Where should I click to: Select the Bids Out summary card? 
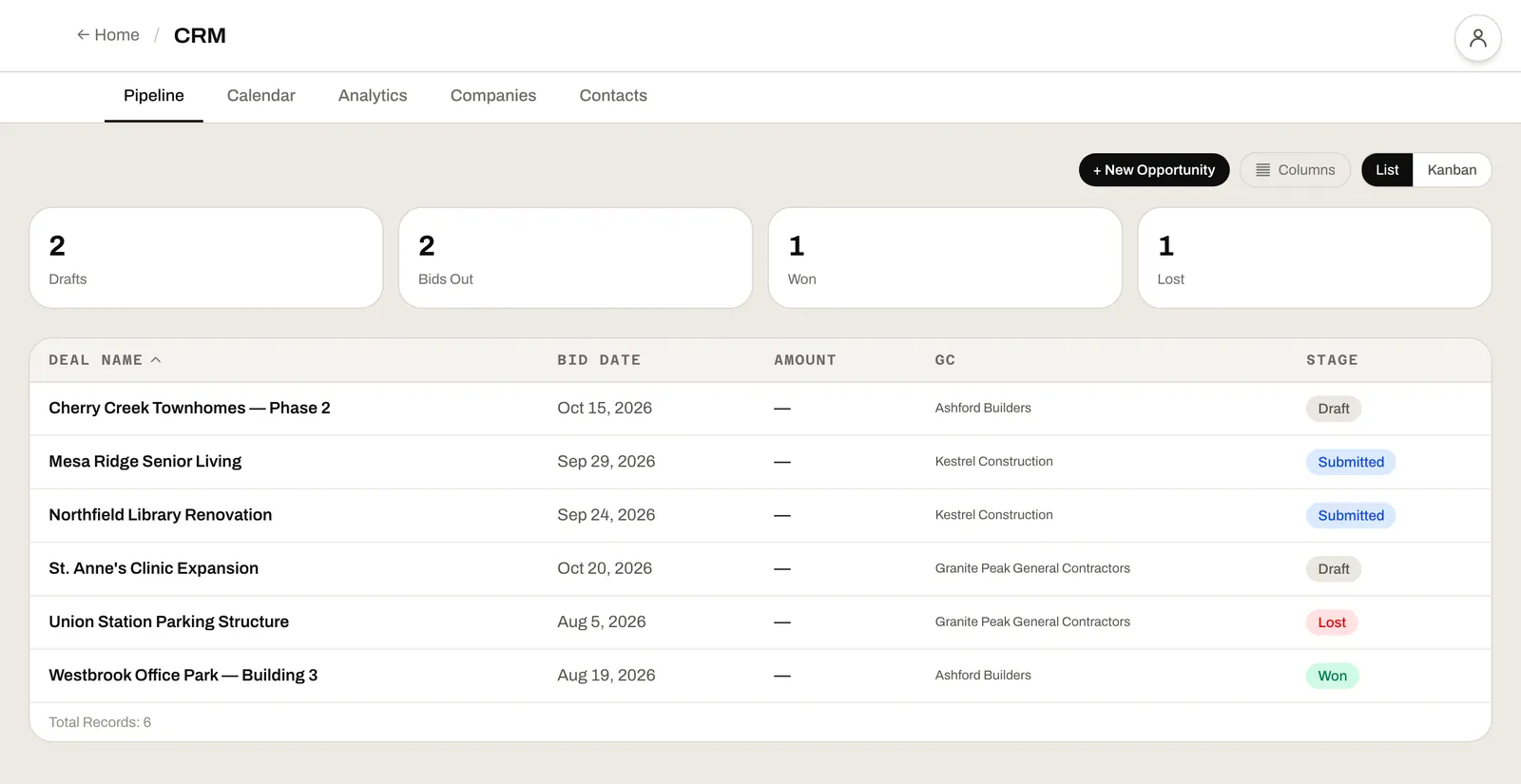point(575,258)
